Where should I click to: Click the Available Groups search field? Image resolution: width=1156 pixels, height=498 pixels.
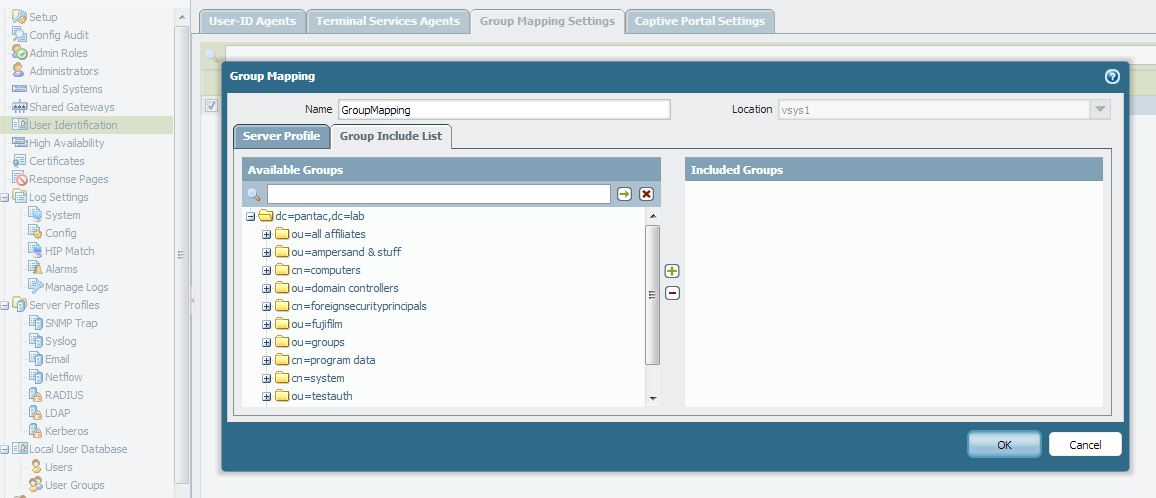(439, 194)
